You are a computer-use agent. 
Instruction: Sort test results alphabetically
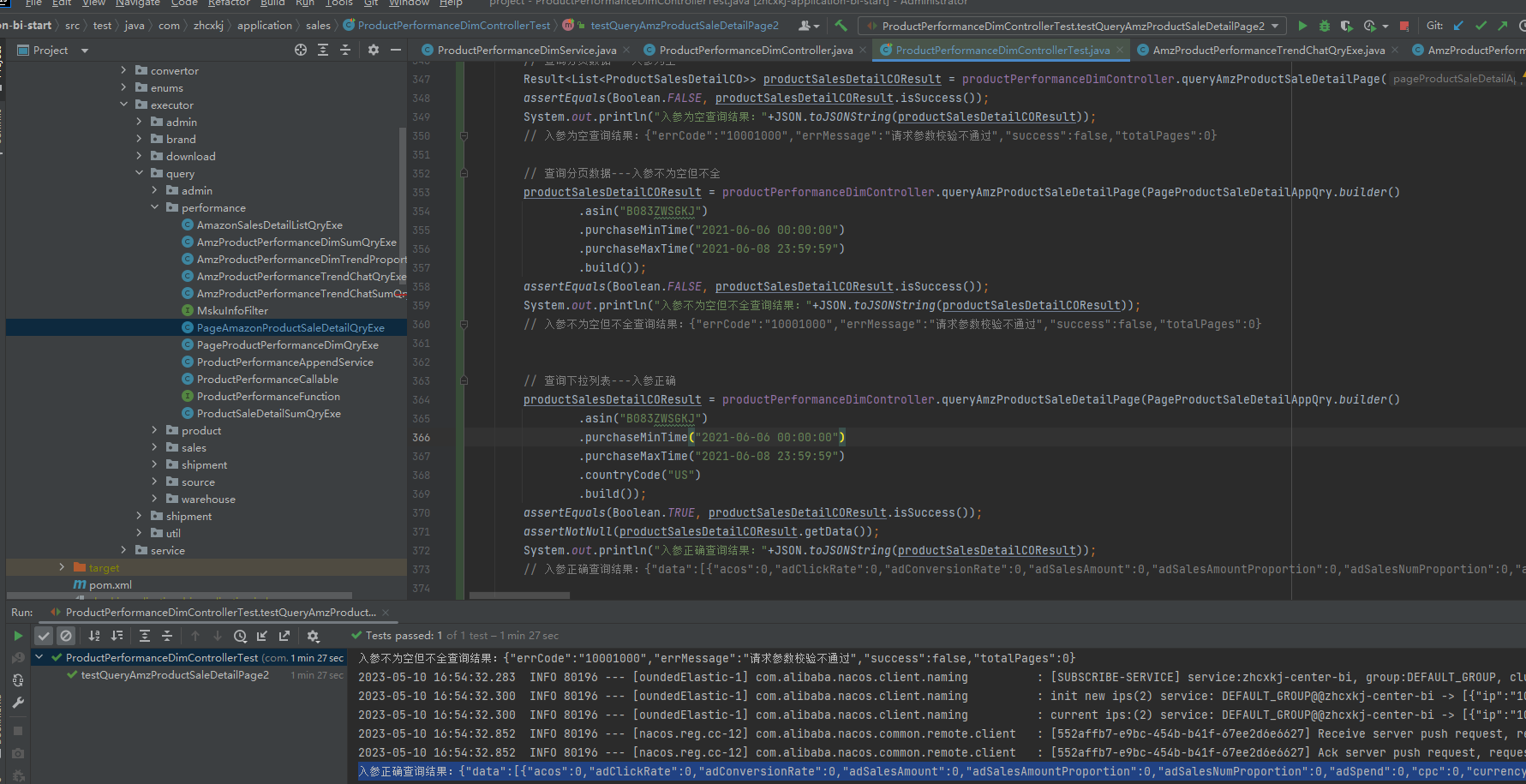click(x=94, y=636)
